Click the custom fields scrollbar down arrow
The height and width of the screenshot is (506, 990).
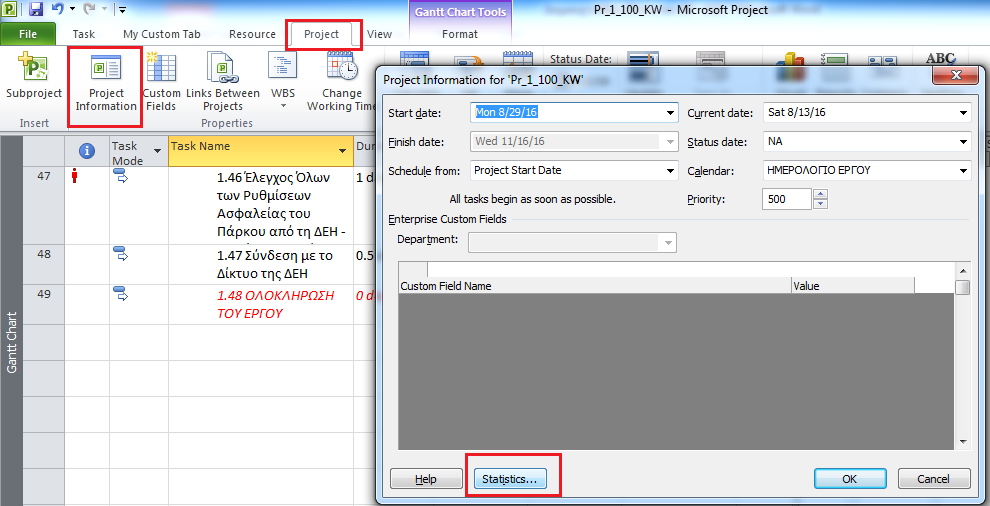[x=963, y=442]
